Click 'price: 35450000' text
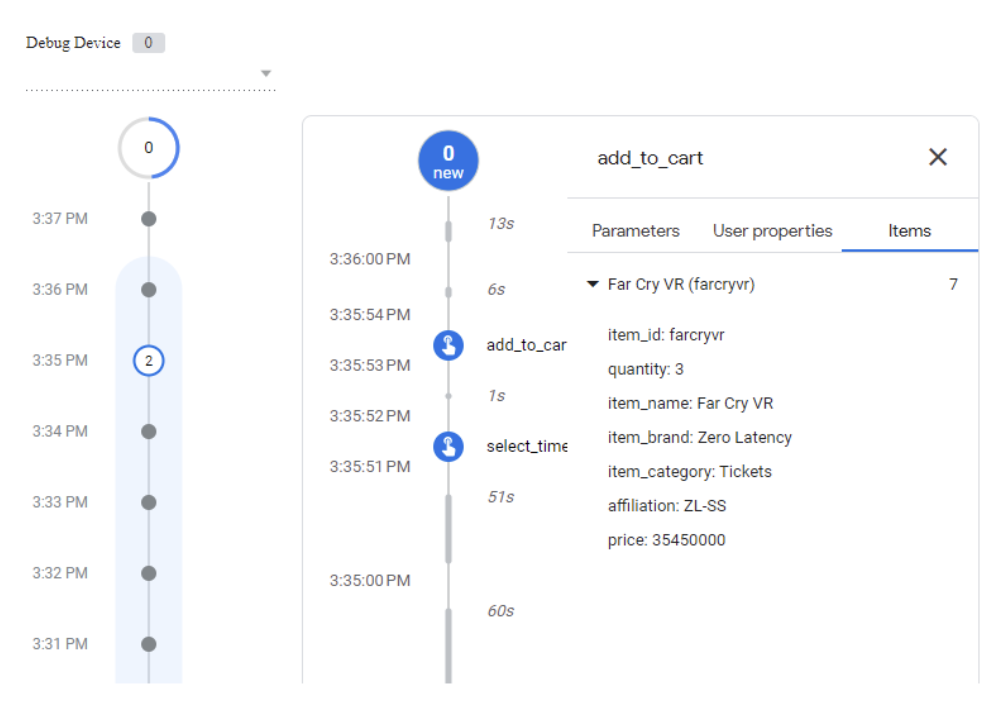 (x=666, y=540)
